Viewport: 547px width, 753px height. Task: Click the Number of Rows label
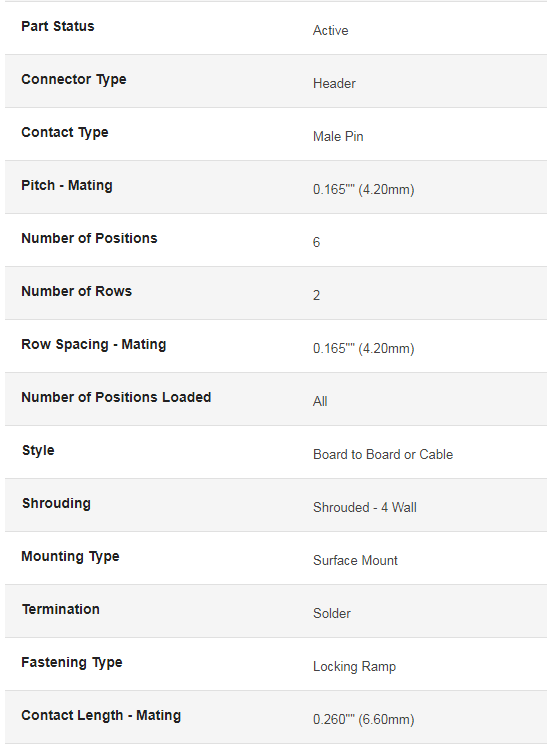[x=76, y=291]
